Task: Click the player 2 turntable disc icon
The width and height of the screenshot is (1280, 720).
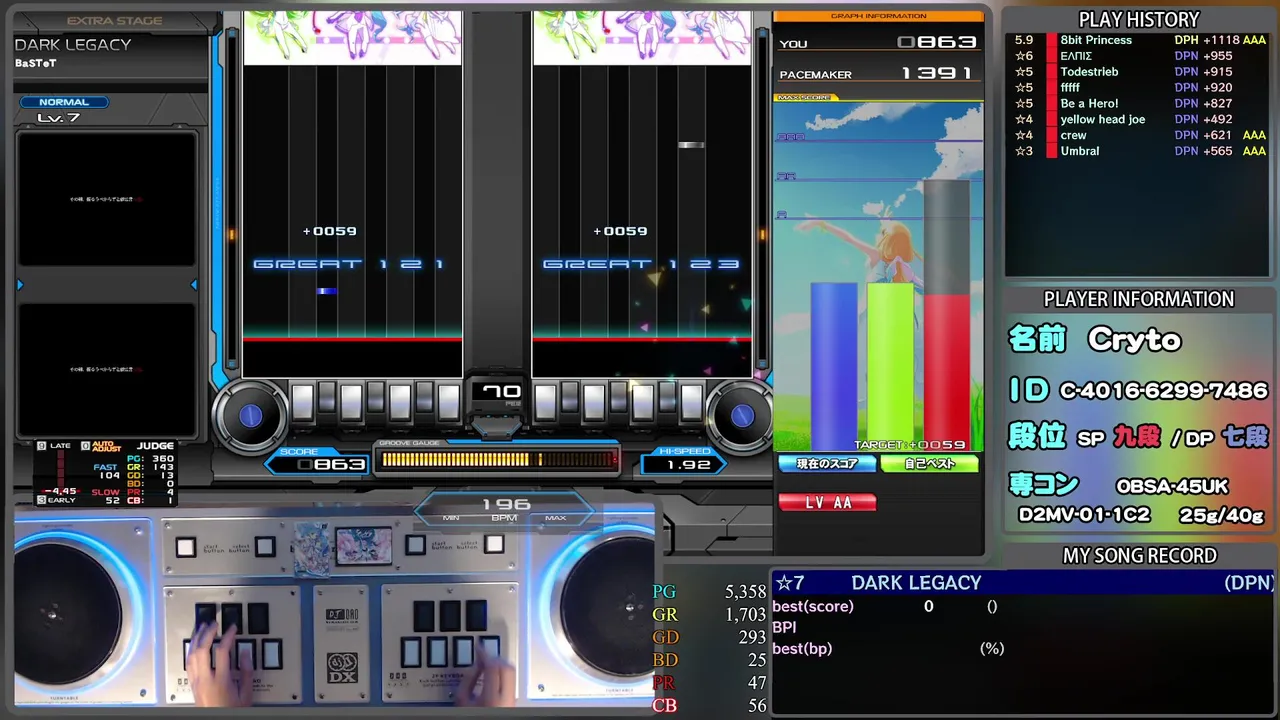Action: [742, 415]
